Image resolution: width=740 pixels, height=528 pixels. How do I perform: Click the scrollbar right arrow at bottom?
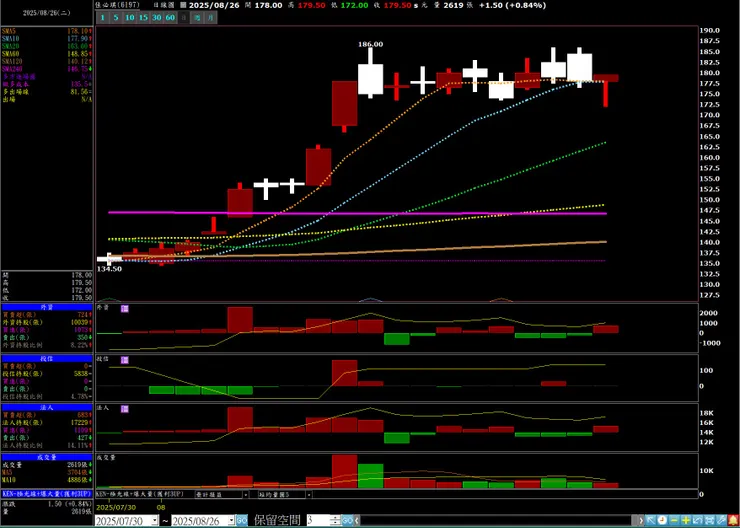pyautogui.click(x=641, y=520)
